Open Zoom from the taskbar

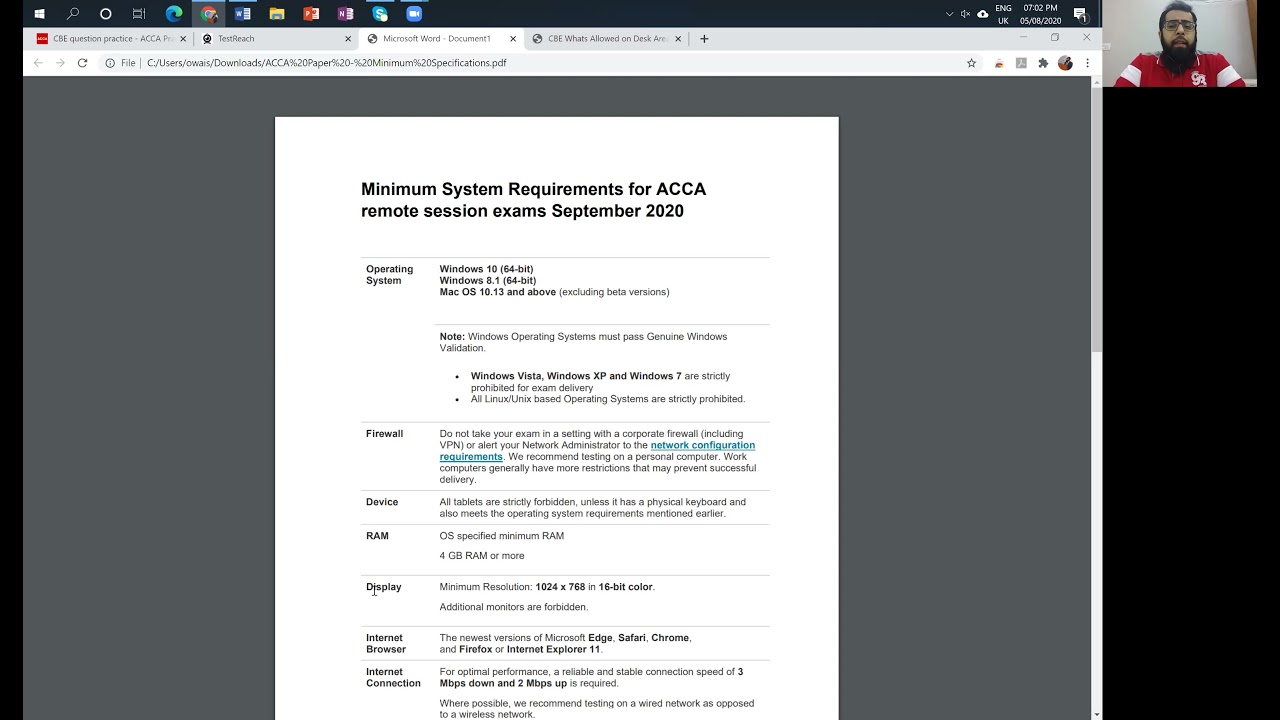click(414, 14)
